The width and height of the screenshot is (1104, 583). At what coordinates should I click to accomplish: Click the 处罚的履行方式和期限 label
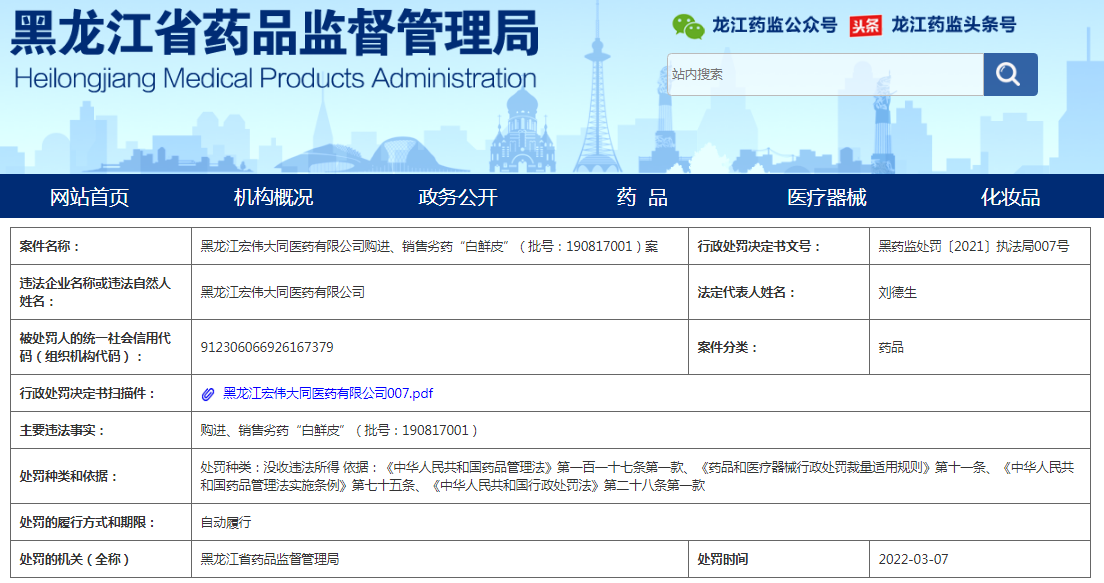(87, 522)
